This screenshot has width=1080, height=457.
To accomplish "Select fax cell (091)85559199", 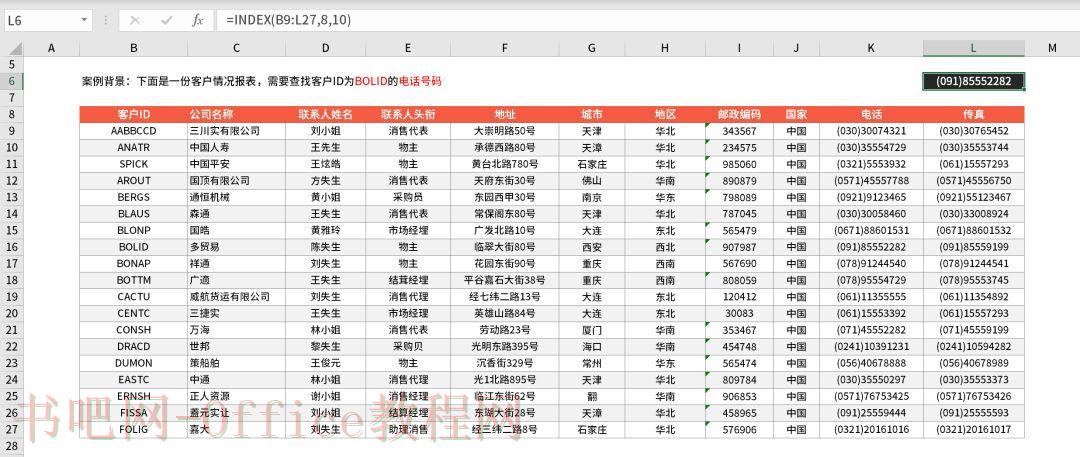I will click(x=973, y=247).
